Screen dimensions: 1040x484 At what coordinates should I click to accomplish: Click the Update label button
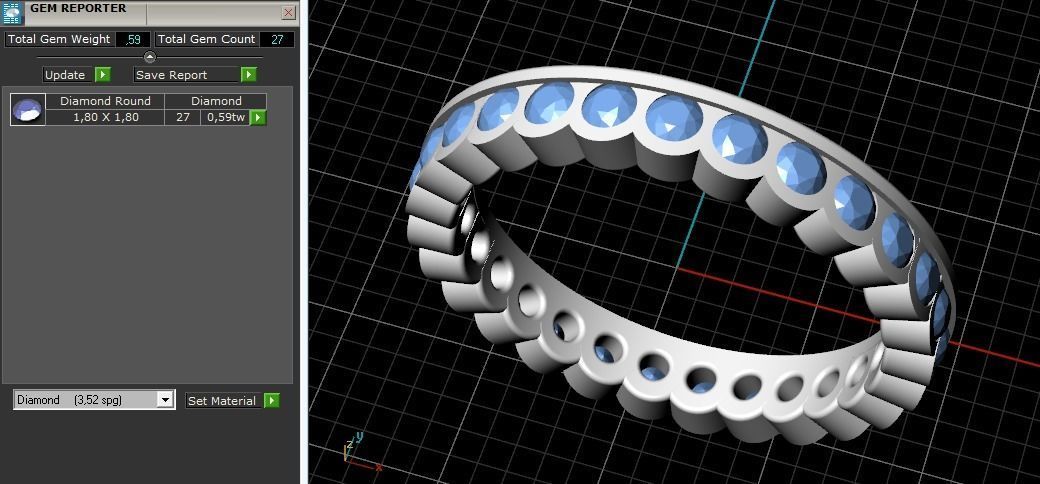pyautogui.click(x=65, y=75)
